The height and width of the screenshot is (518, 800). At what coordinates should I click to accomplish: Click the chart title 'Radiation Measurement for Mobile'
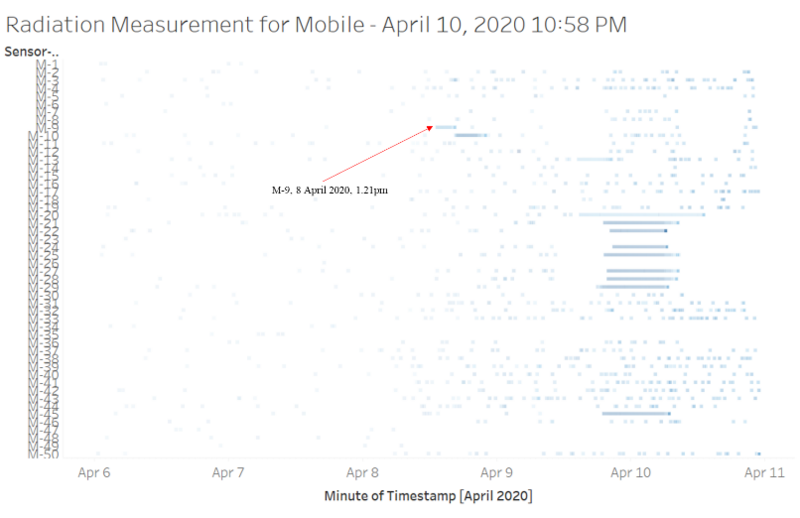[185, 25]
